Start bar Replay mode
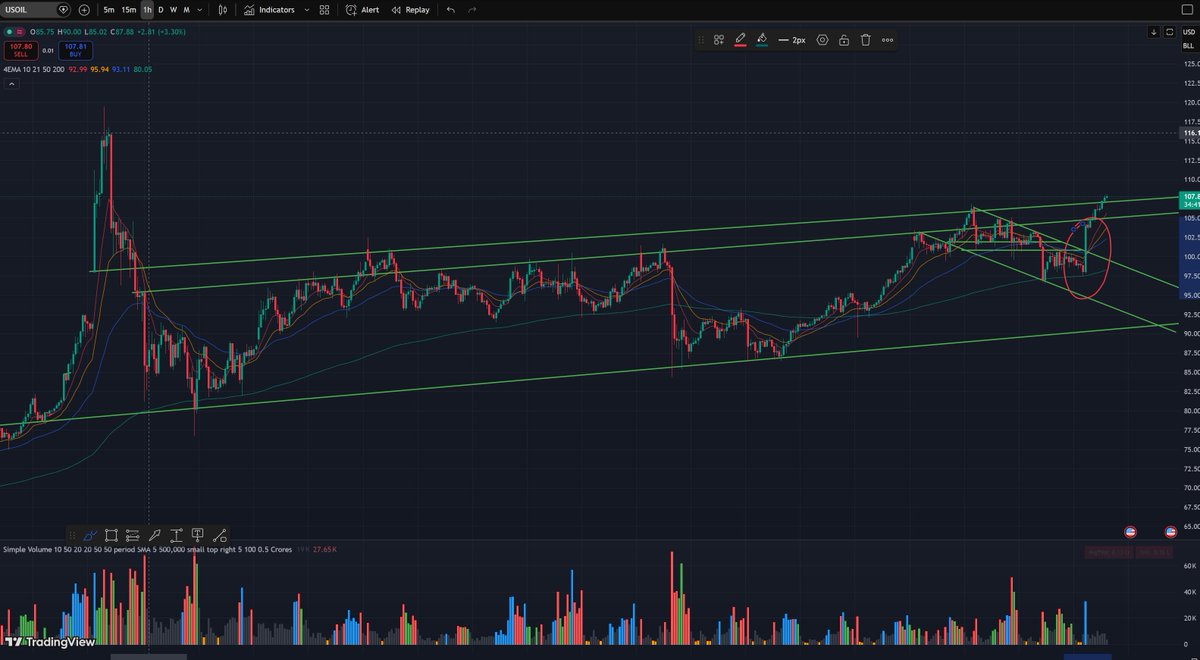Viewport: 1200px width, 660px height. pos(410,9)
